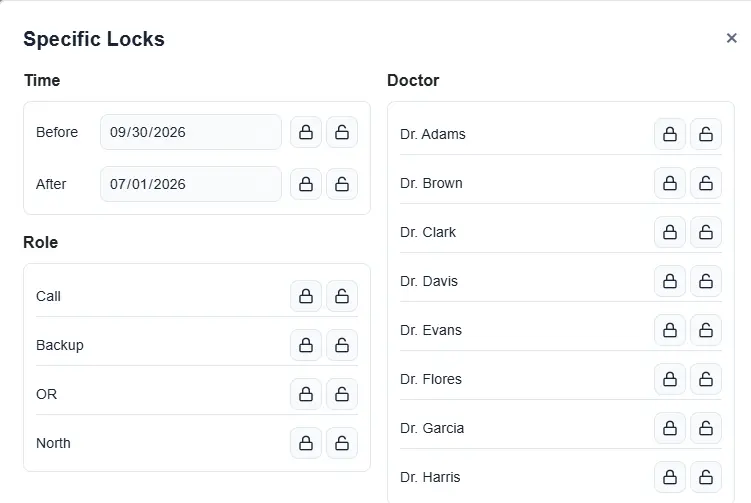Screen dimensions: 751x503
Task: Lock Dr. Adams
Action: [670, 134]
